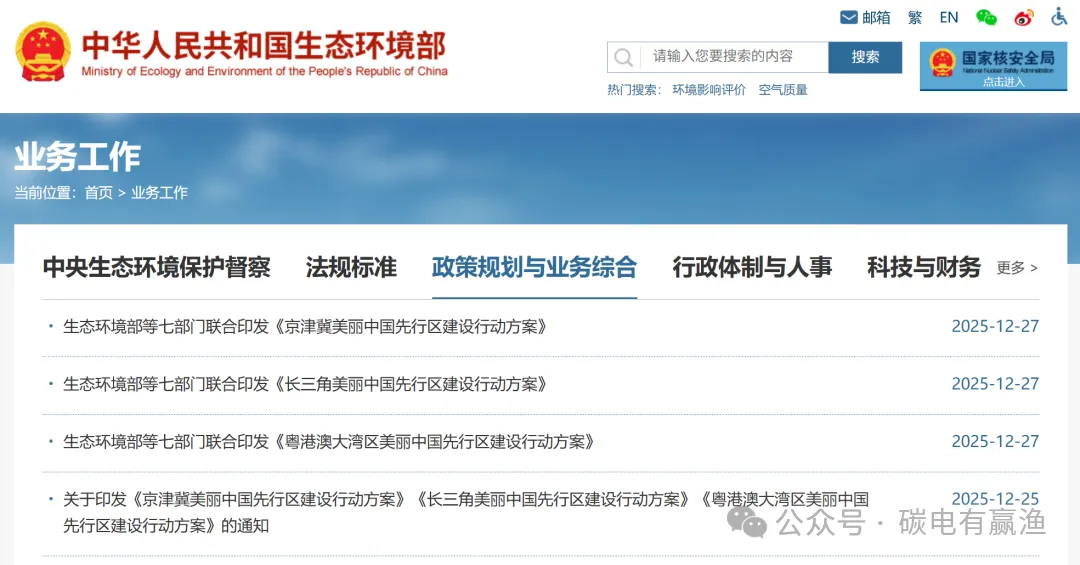Click the ministry name 中华人民共和国生态环境部
The image size is (1080, 565).
pyautogui.click(x=264, y=46)
